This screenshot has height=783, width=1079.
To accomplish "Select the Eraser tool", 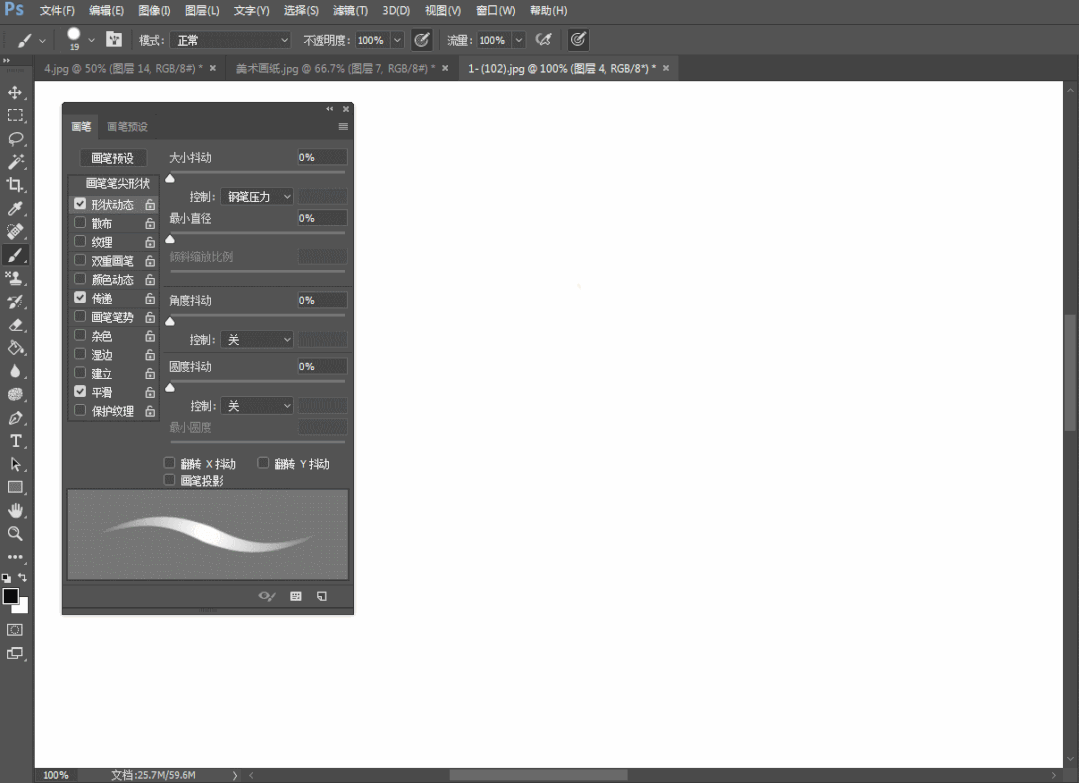I will pos(14,325).
